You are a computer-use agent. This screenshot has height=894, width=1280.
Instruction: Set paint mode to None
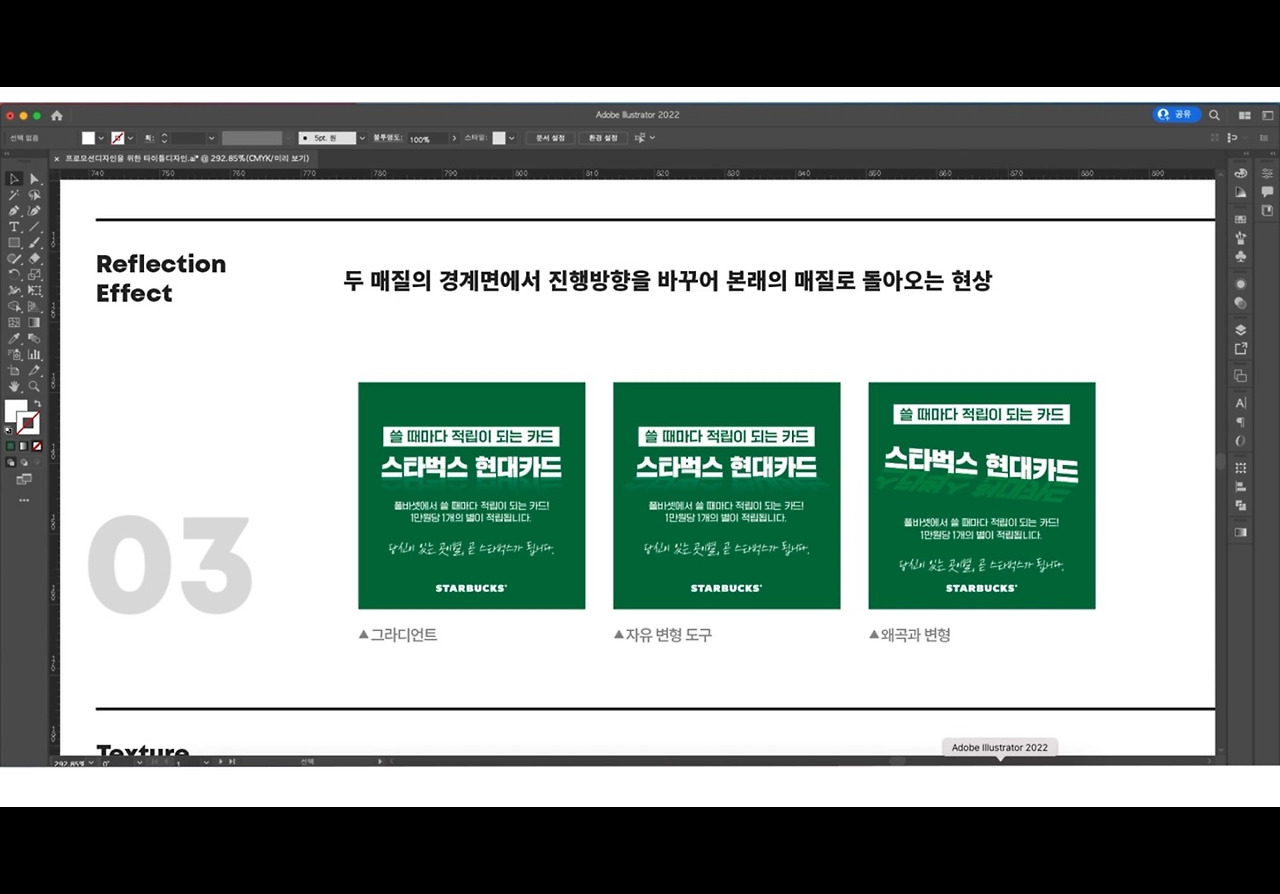37,446
